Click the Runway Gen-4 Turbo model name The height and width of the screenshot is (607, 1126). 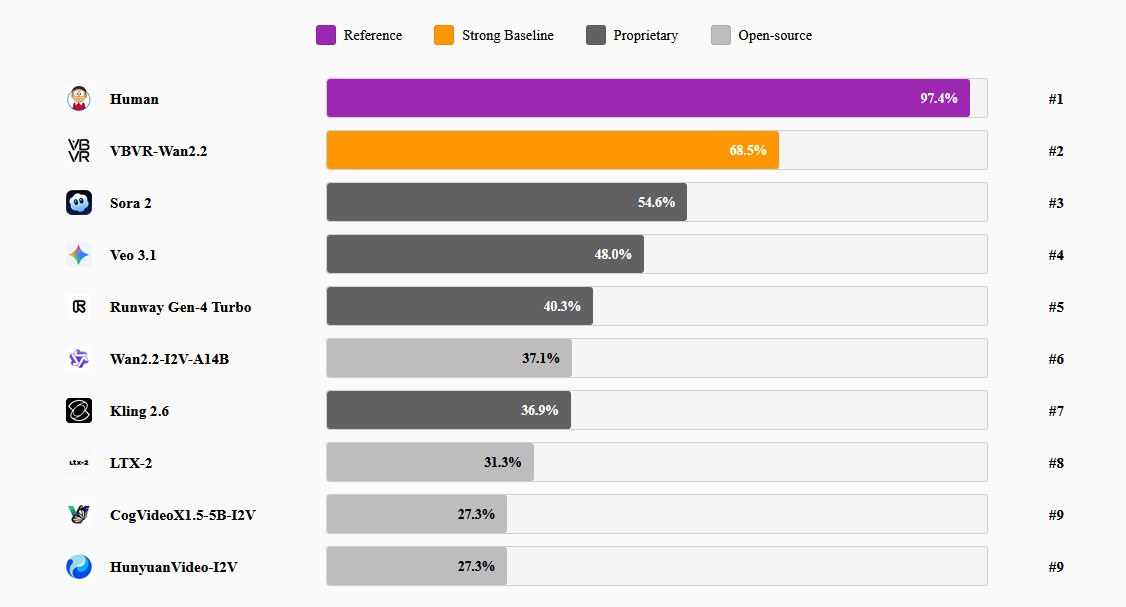click(180, 307)
